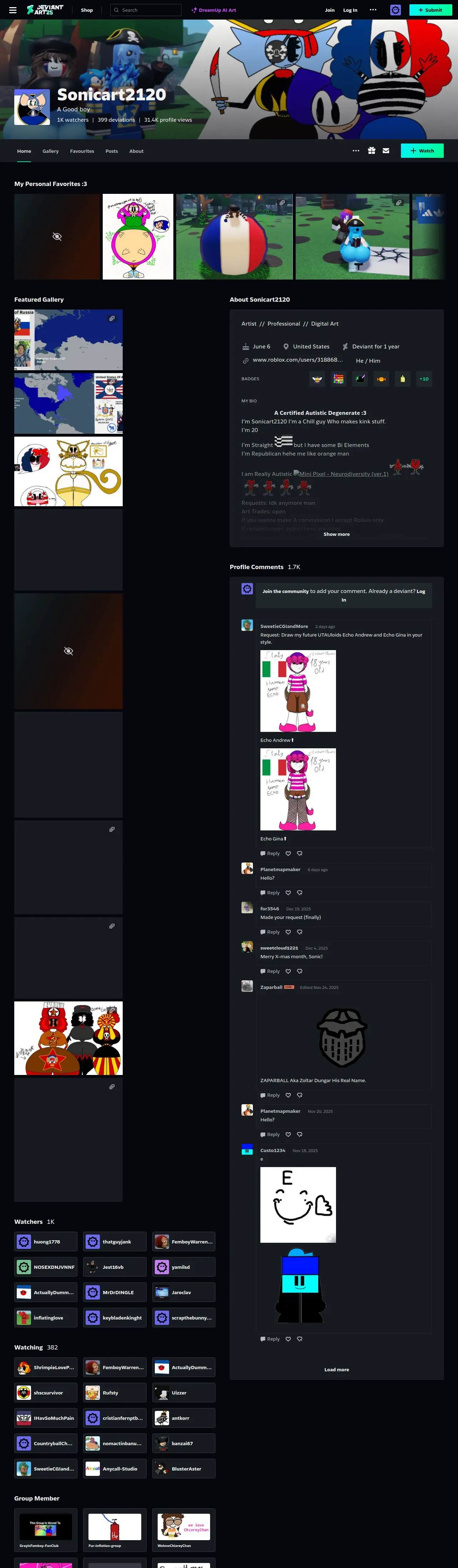Click the DeviantArt logo
This screenshot has width=458, height=1568.
(x=45, y=10)
